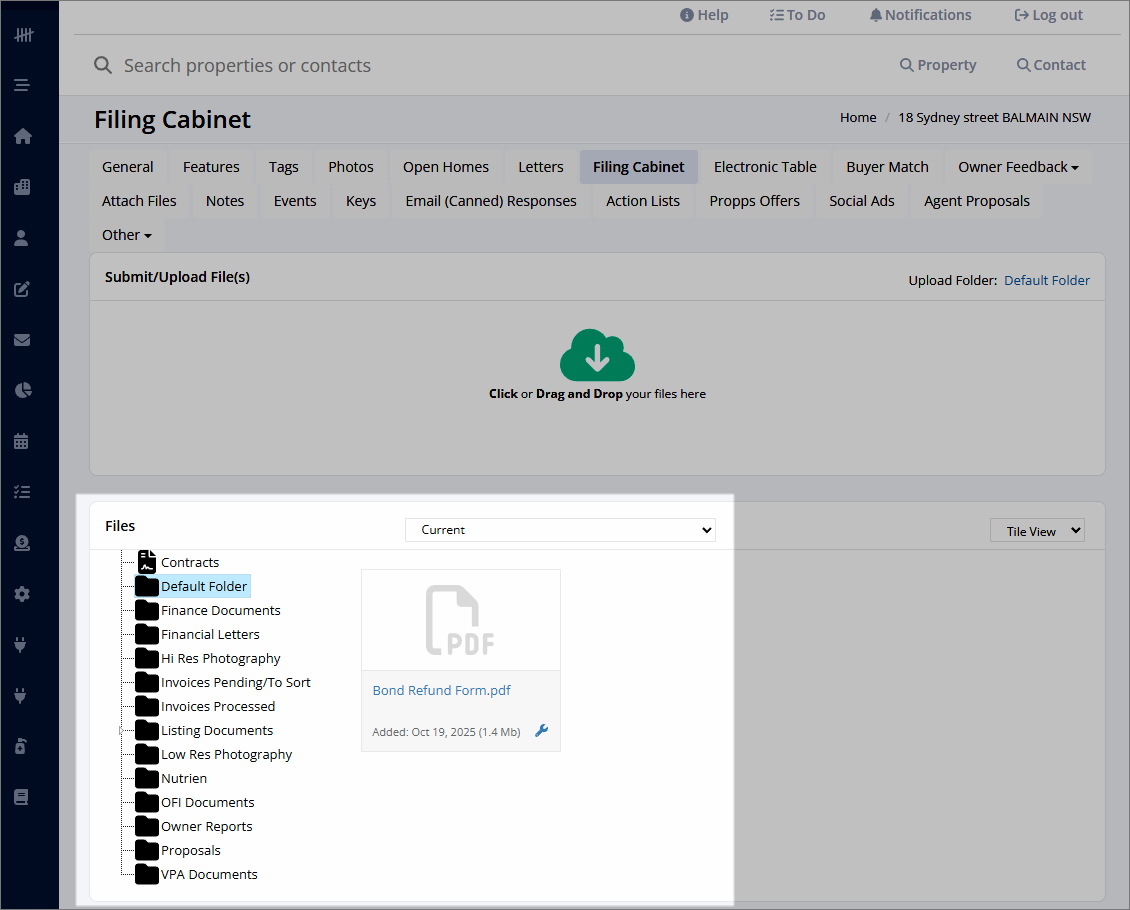The image size is (1130, 910).
Task: Click the upper plug integrations icon
Action: point(21,645)
